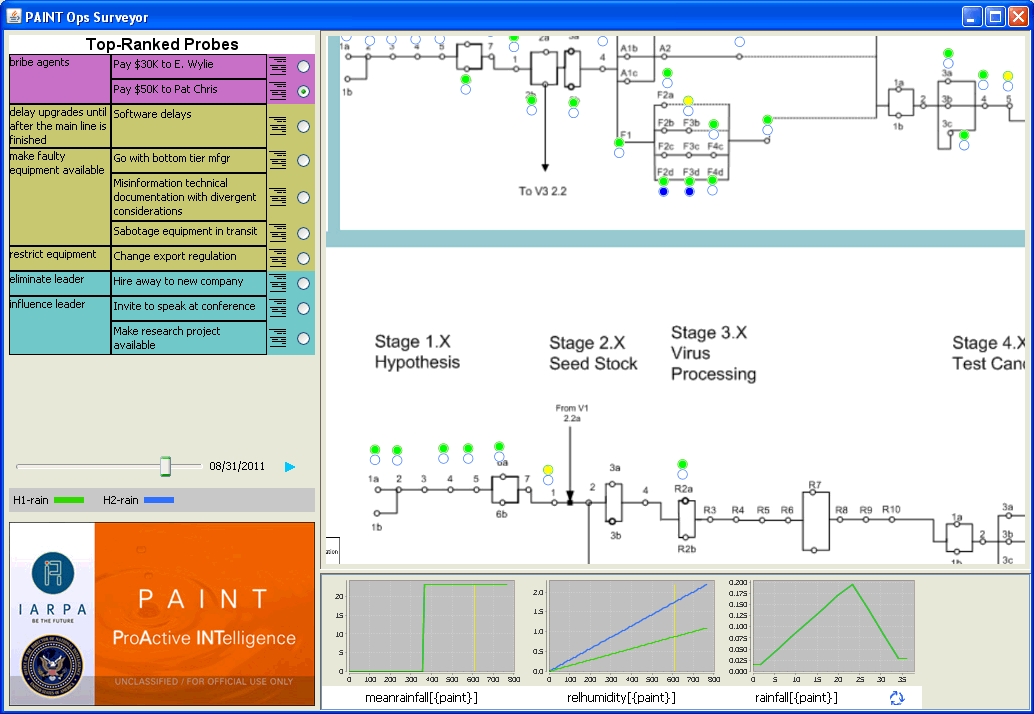Choose the Software delays radio button
This screenshot has width=1034, height=714.
303,126
